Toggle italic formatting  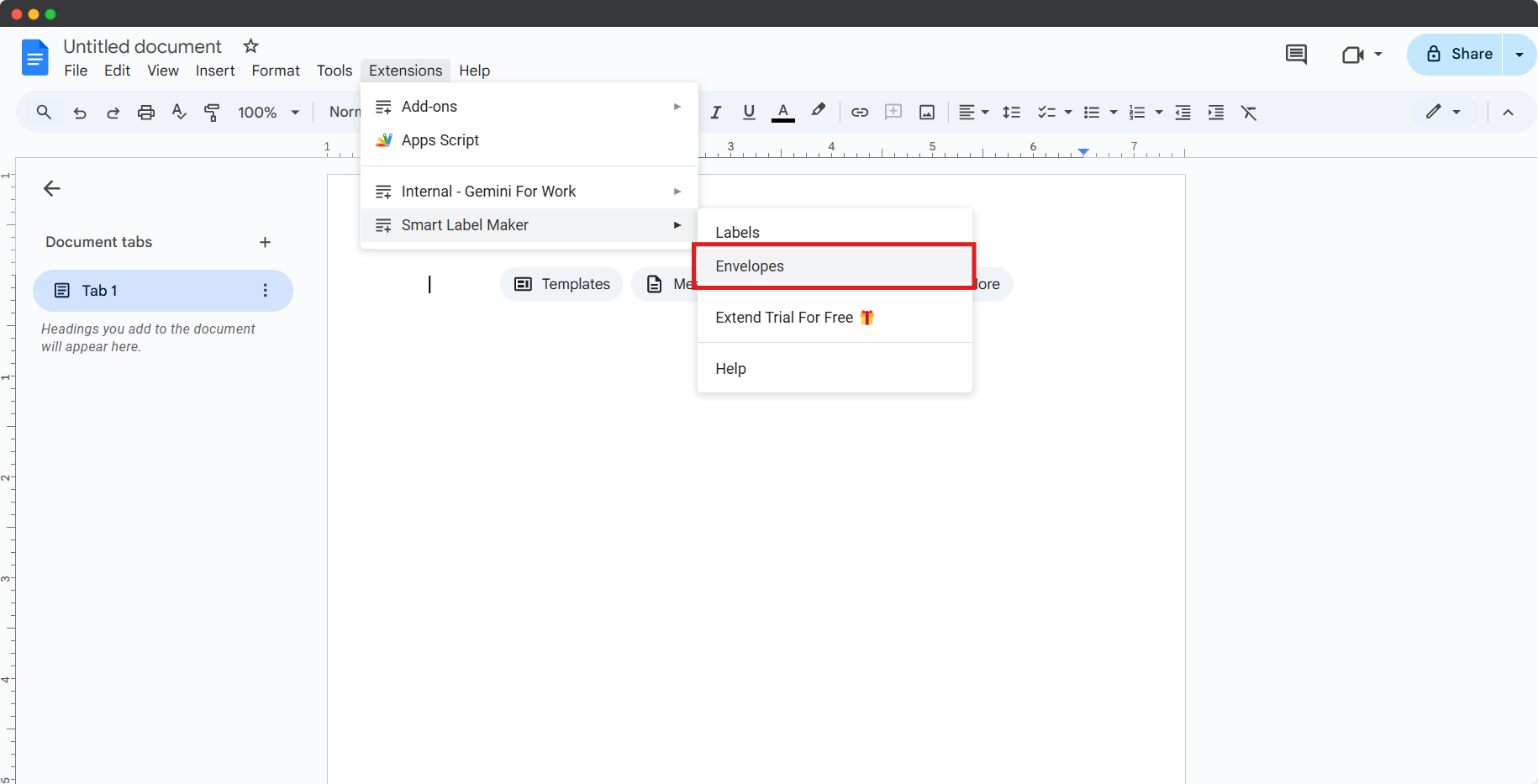tap(716, 112)
